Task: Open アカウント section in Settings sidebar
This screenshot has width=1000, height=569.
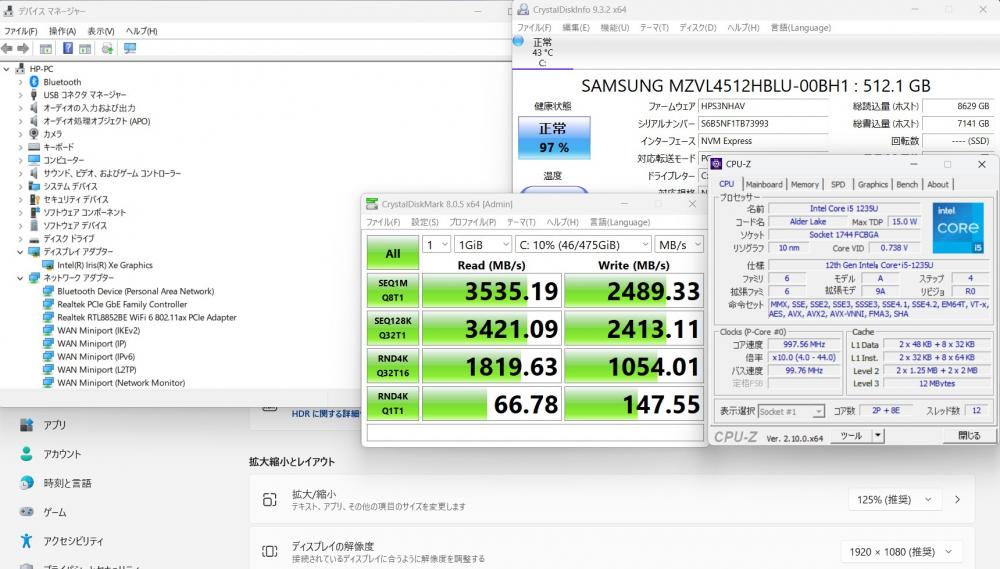Action: pos(62,454)
